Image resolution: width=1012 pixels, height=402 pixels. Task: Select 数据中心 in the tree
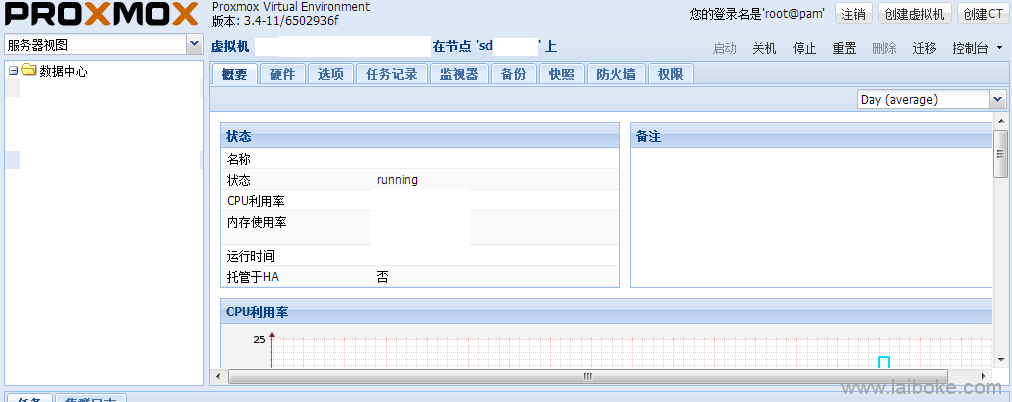63,71
